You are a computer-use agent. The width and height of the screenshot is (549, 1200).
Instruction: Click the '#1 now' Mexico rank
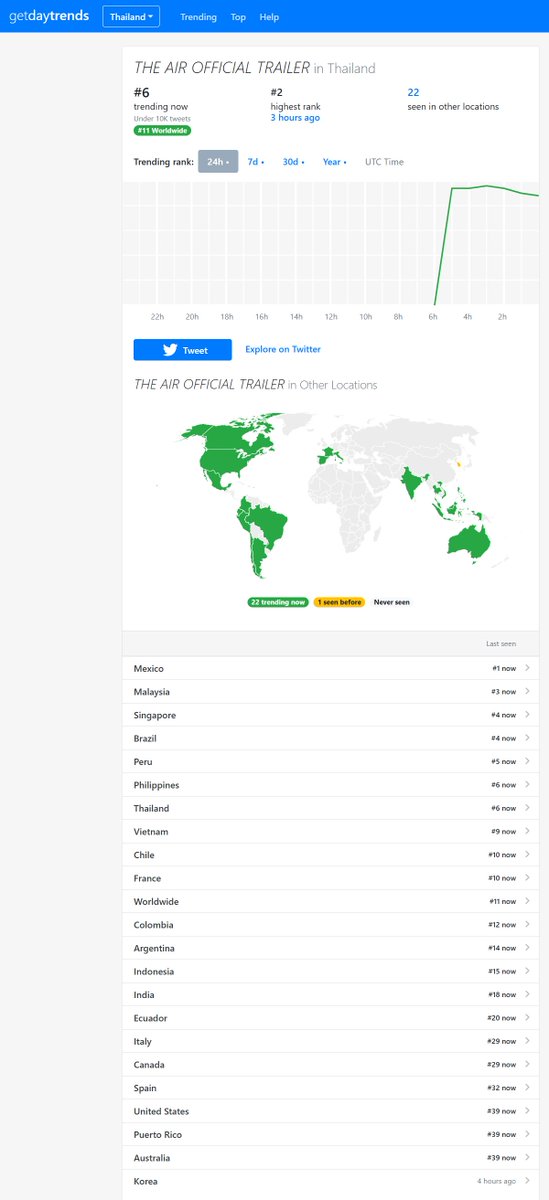coord(504,669)
